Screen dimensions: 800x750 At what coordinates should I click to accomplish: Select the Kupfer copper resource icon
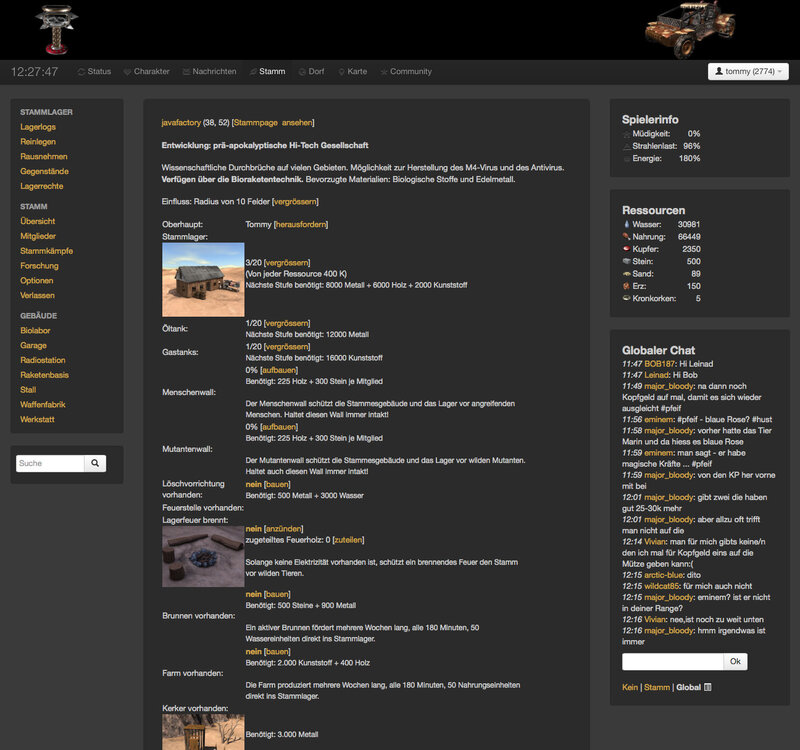click(x=626, y=249)
